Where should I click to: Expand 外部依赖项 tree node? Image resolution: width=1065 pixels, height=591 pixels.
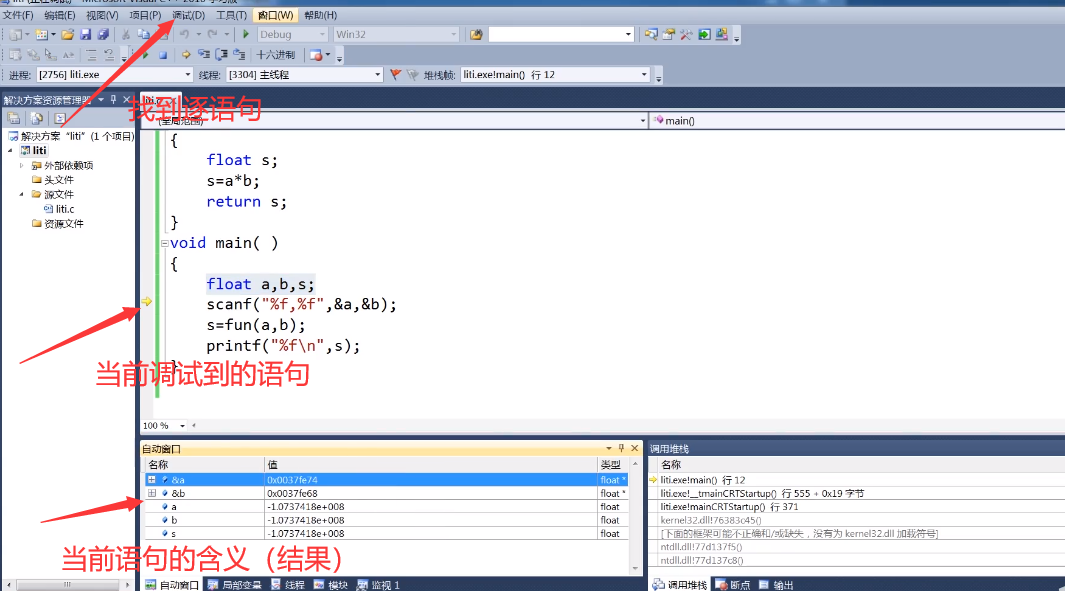[22, 165]
